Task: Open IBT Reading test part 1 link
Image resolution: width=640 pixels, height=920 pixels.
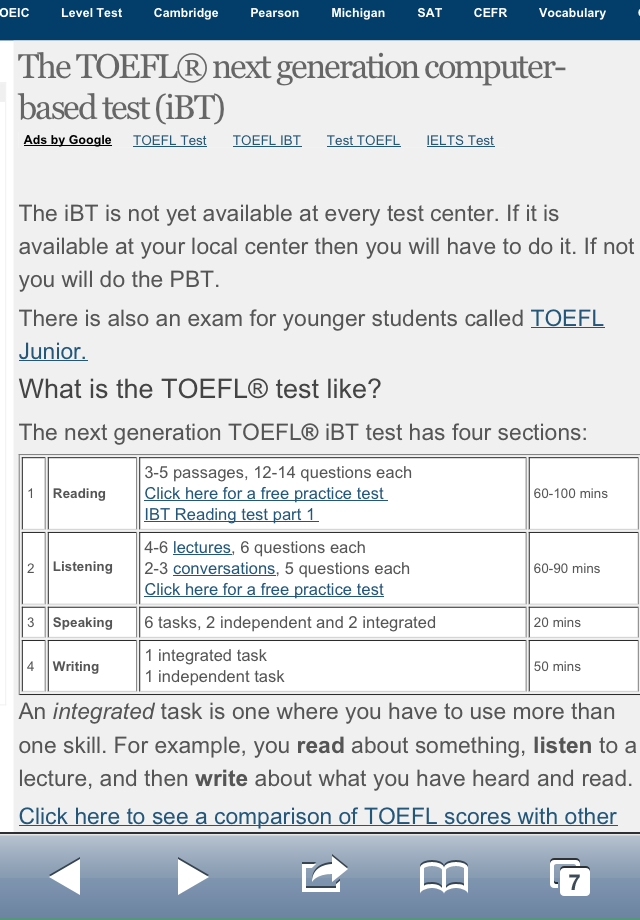Action: [x=231, y=515]
